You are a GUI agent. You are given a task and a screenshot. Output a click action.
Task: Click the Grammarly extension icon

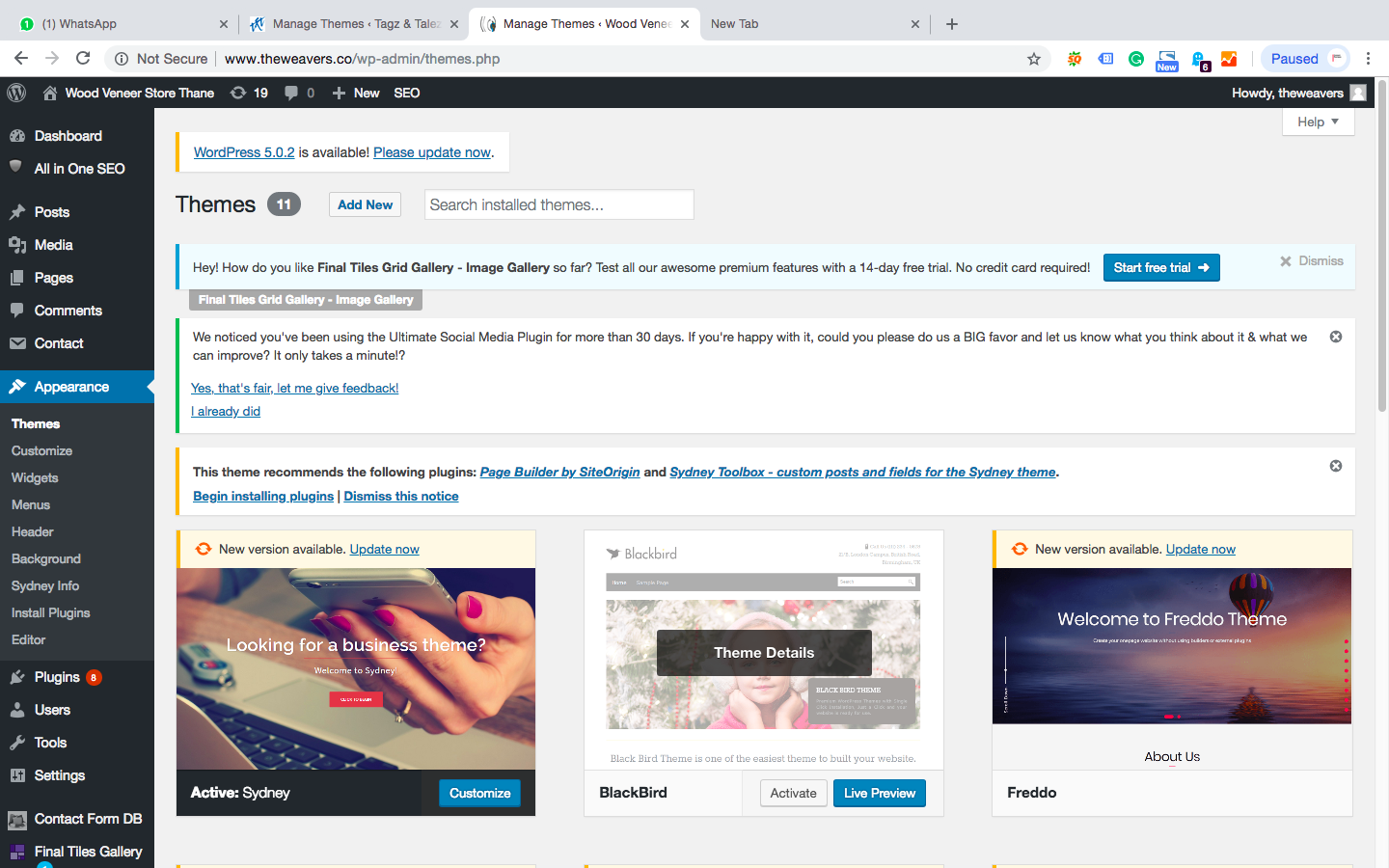(x=1136, y=59)
